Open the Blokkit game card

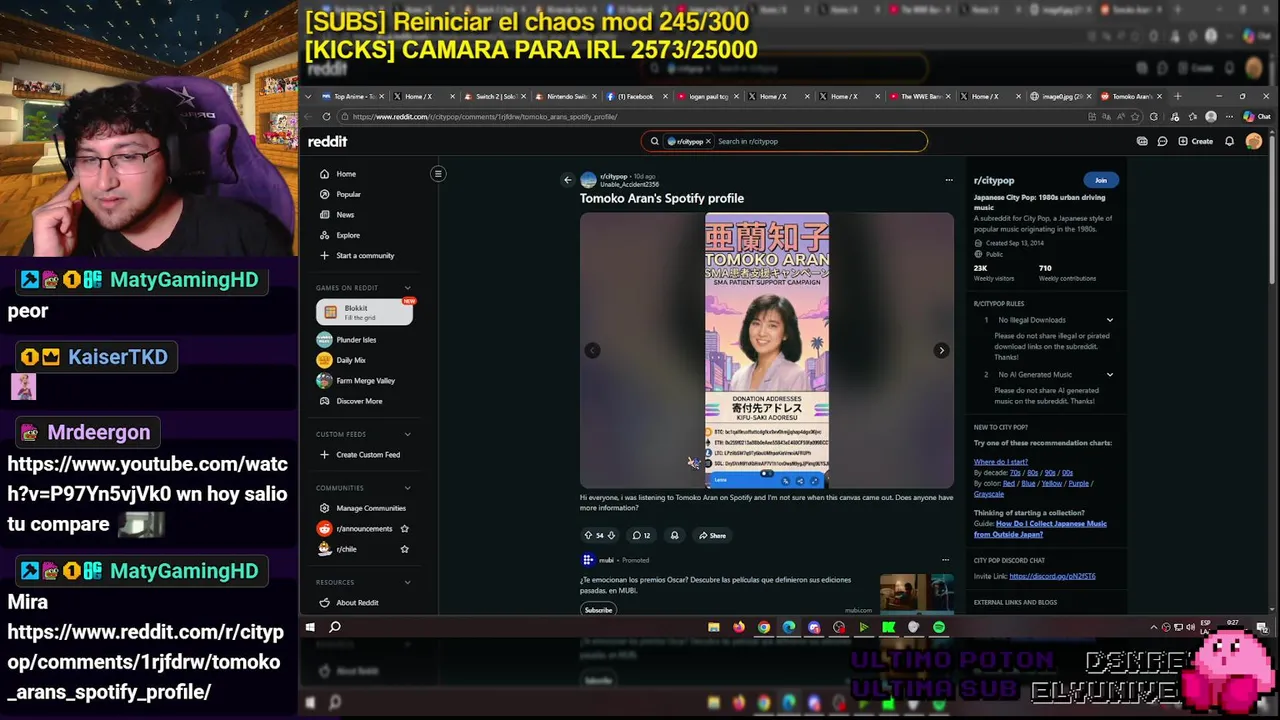point(364,312)
